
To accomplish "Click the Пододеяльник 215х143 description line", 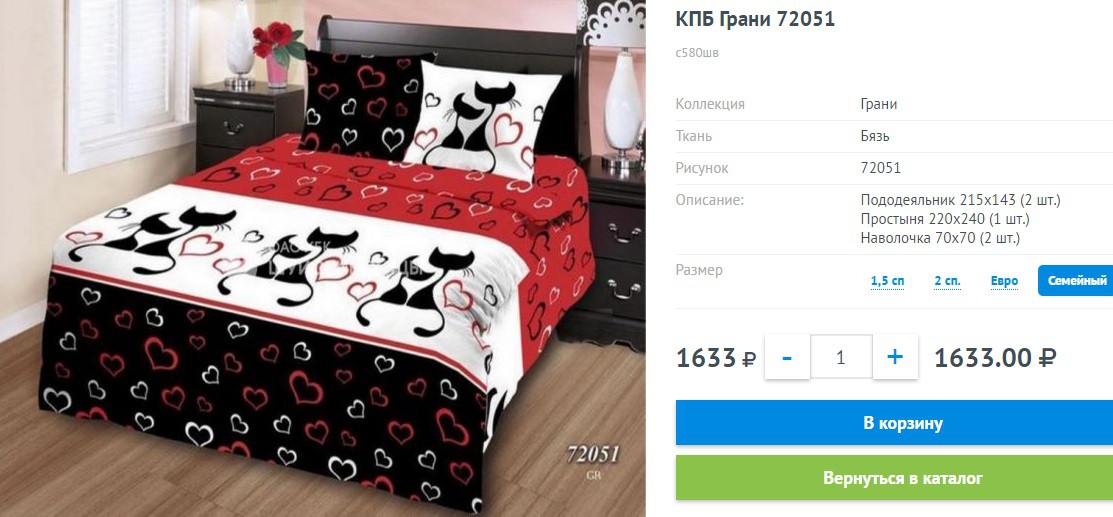I will point(960,200).
